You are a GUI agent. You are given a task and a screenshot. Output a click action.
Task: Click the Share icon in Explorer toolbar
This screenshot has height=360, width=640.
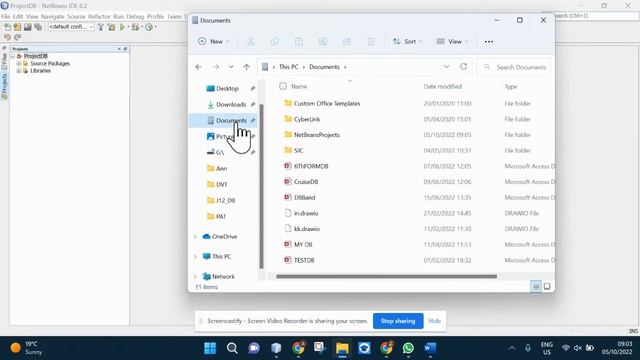pyautogui.click(x=347, y=42)
